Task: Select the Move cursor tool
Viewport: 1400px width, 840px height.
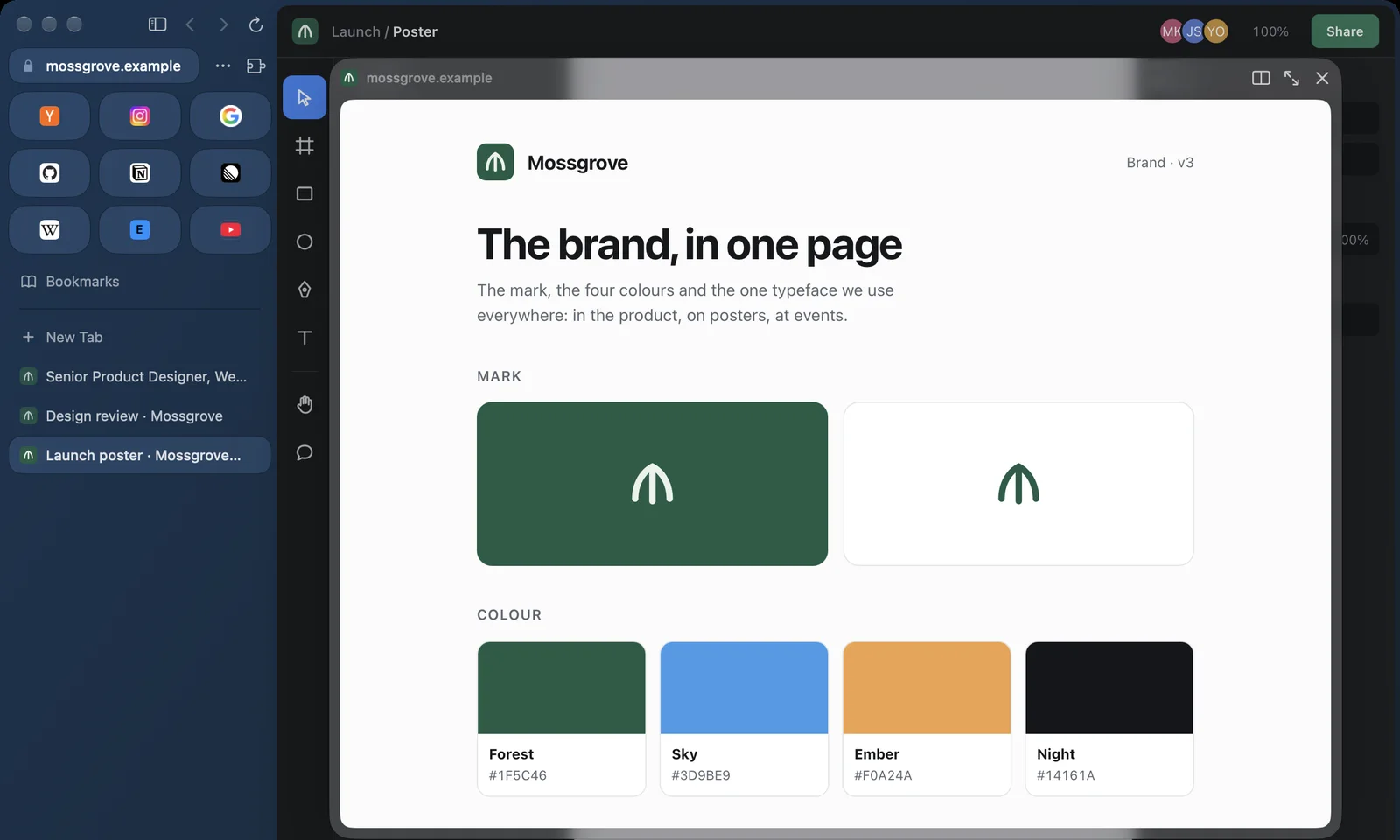Action: (304, 97)
